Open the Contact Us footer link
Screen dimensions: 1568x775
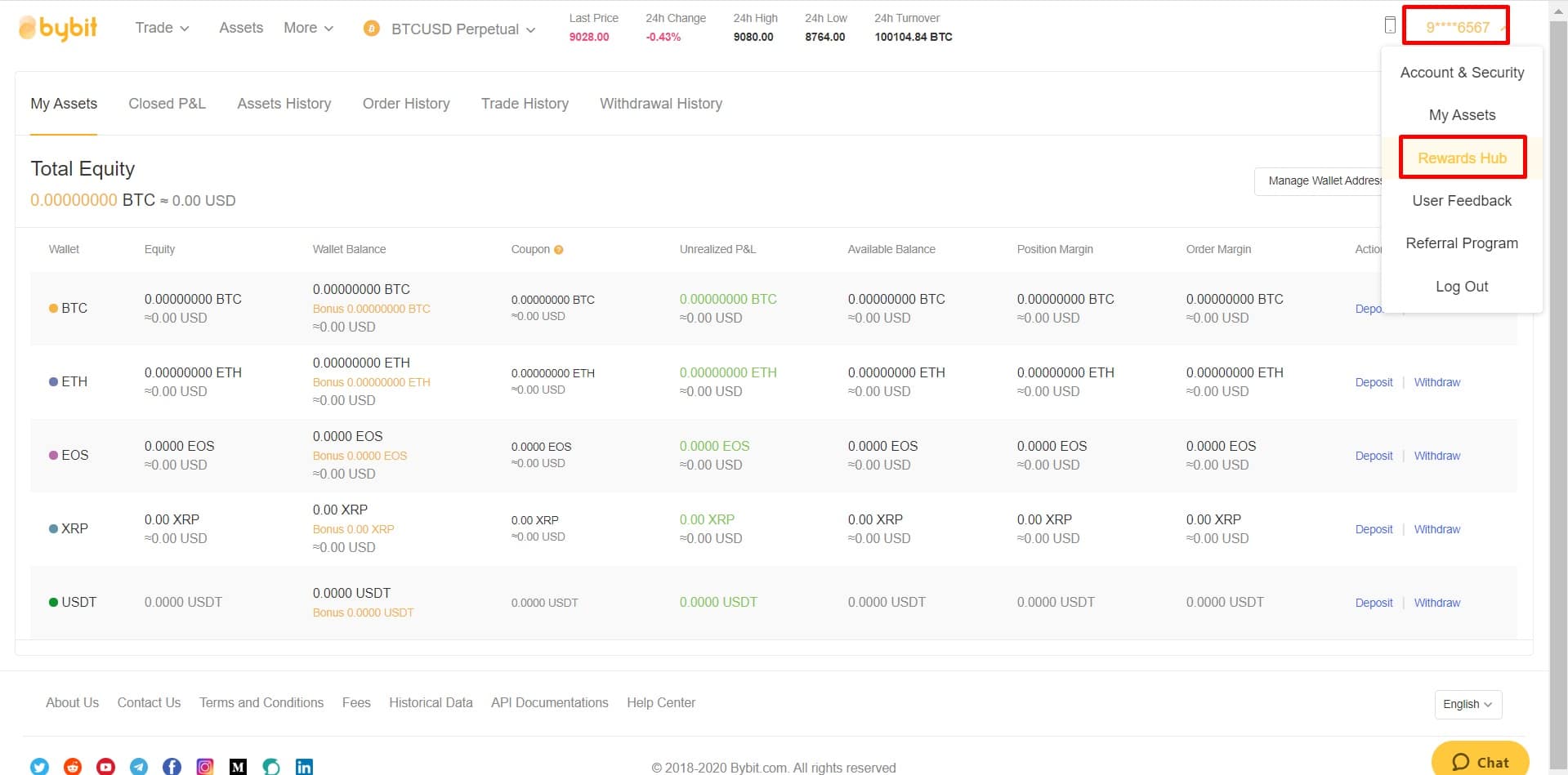tap(149, 702)
